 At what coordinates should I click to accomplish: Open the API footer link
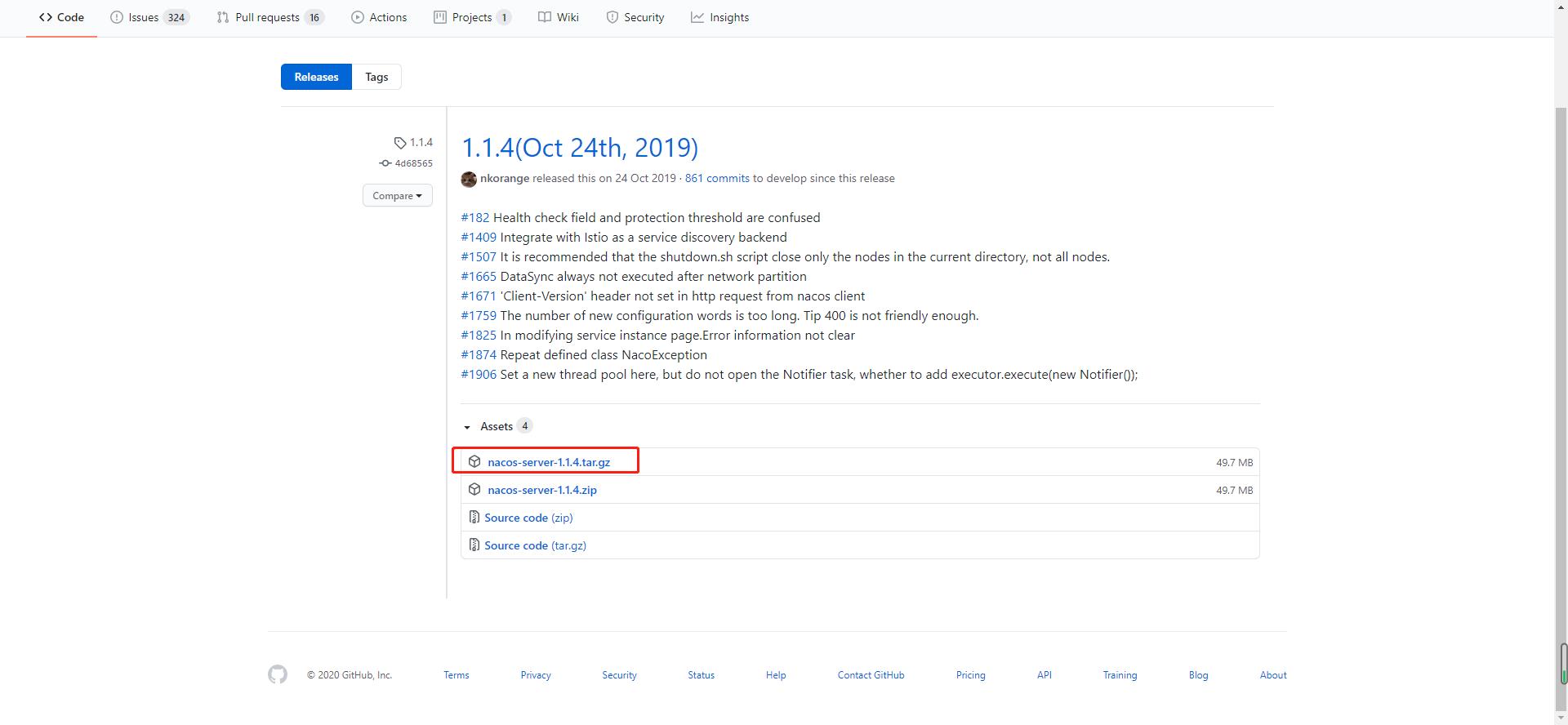(x=1045, y=675)
